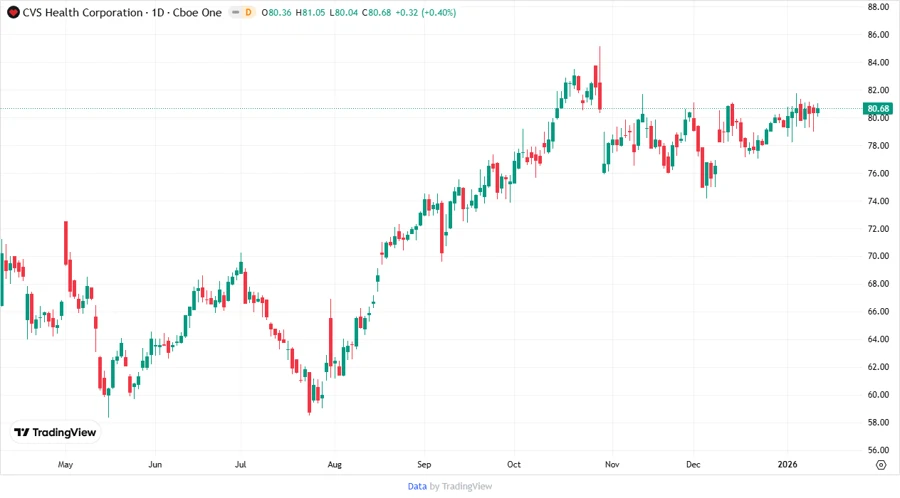
Task: Click the Jun label on time axis
Action: coord(155,465)
